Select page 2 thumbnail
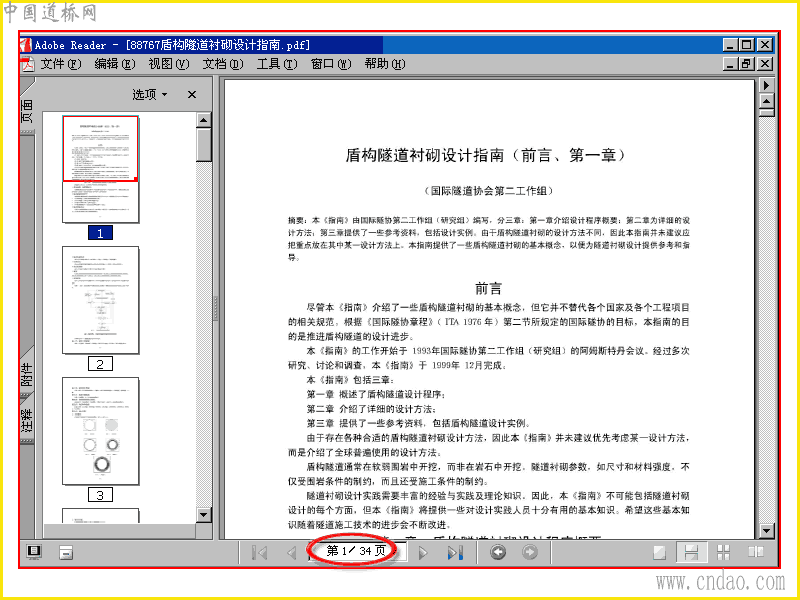 point(101,300)
